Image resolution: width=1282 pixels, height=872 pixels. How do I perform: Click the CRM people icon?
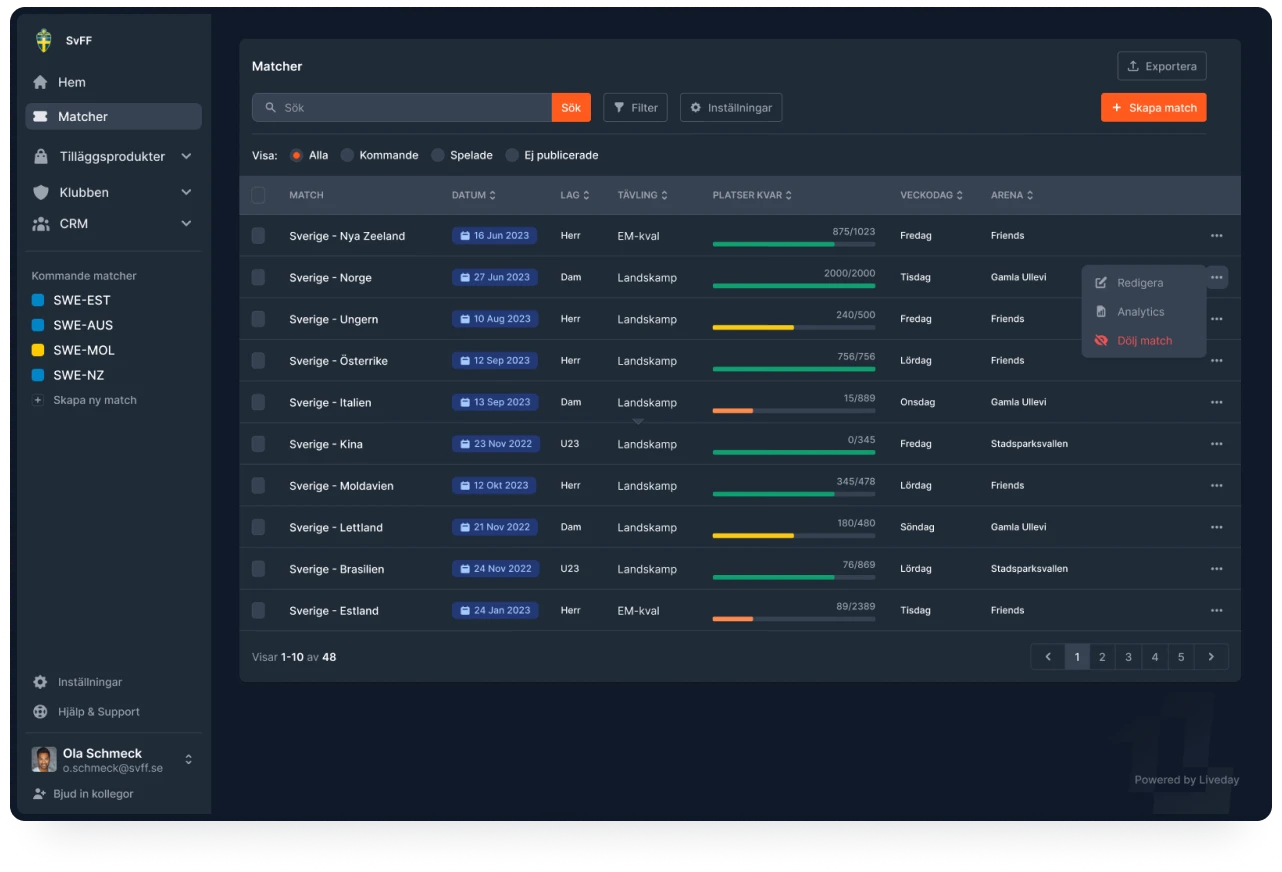[x=41, y=224]
